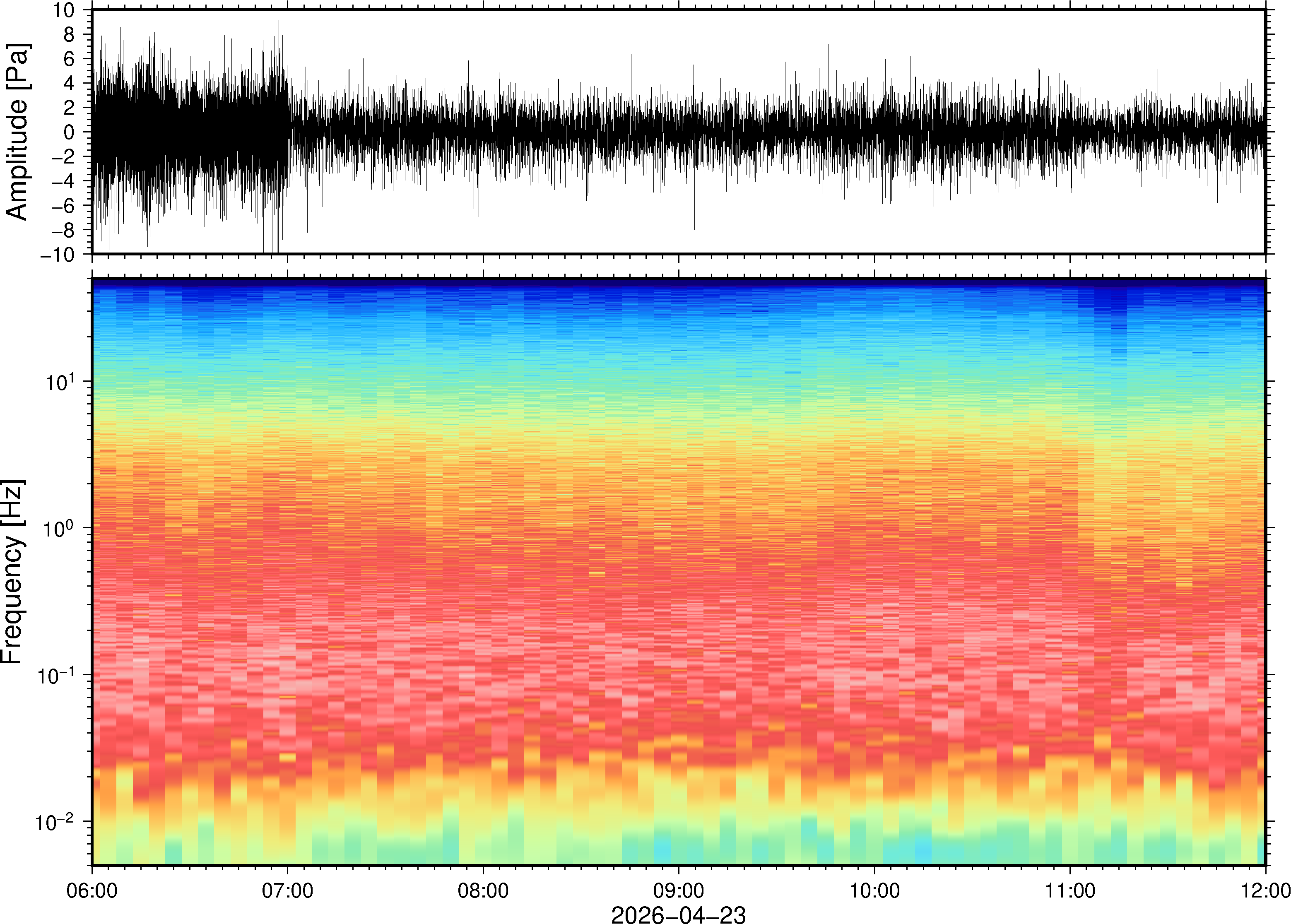Click the 06:00 time axis label

(92, 890)
